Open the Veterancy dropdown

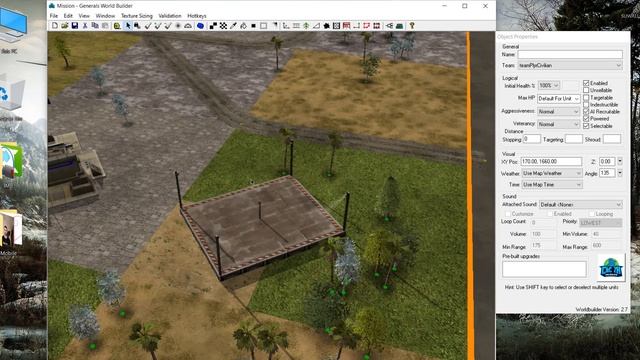[558, 124]
